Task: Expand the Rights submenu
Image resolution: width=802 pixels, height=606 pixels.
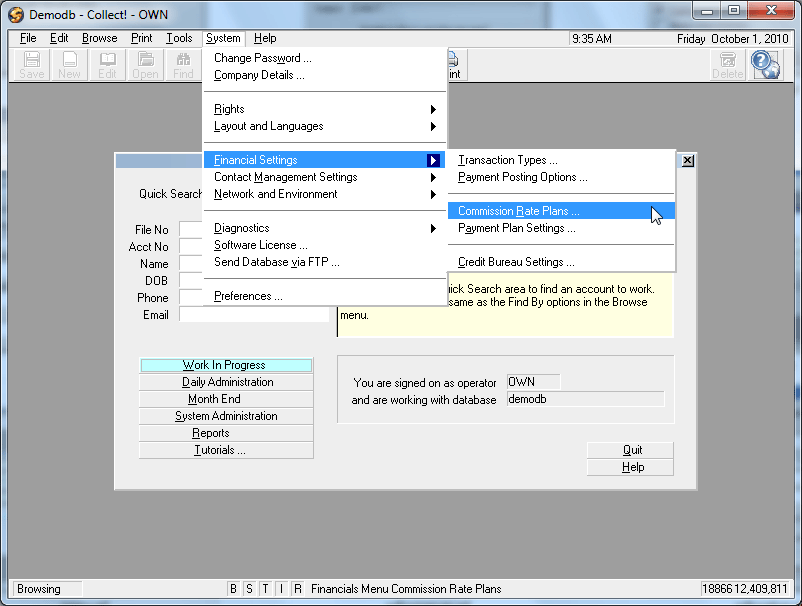Action: point(325,109)
